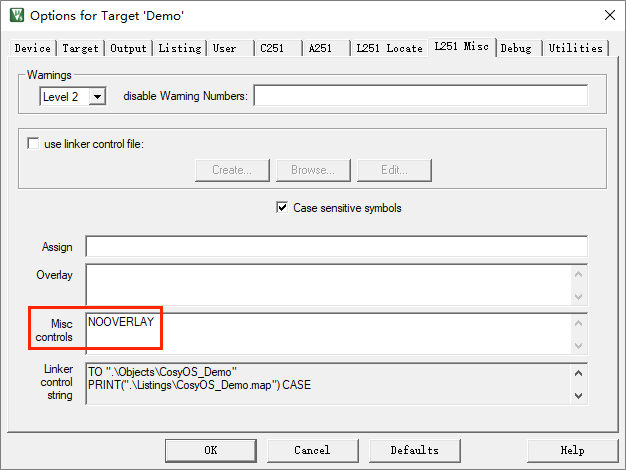Switch to the Debug tab
The height and width of the screenshot is (470, 626).
coord(516,48)
